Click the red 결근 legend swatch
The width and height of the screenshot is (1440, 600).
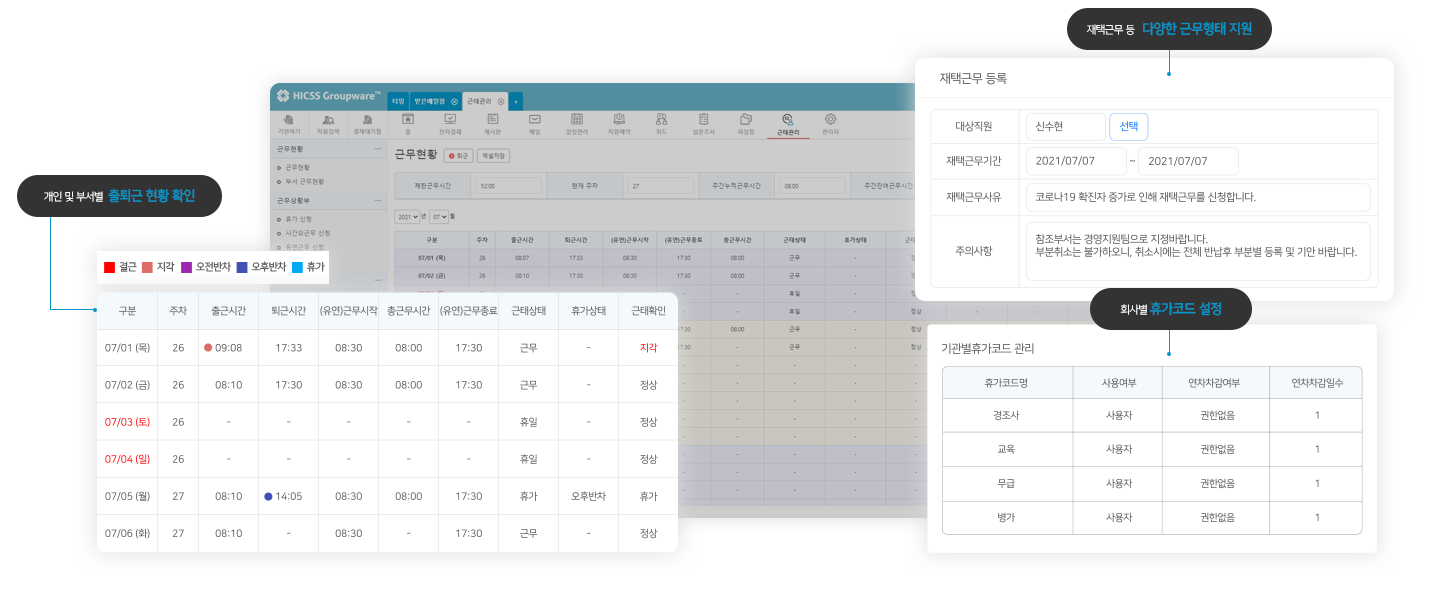[x=110, y=267]
